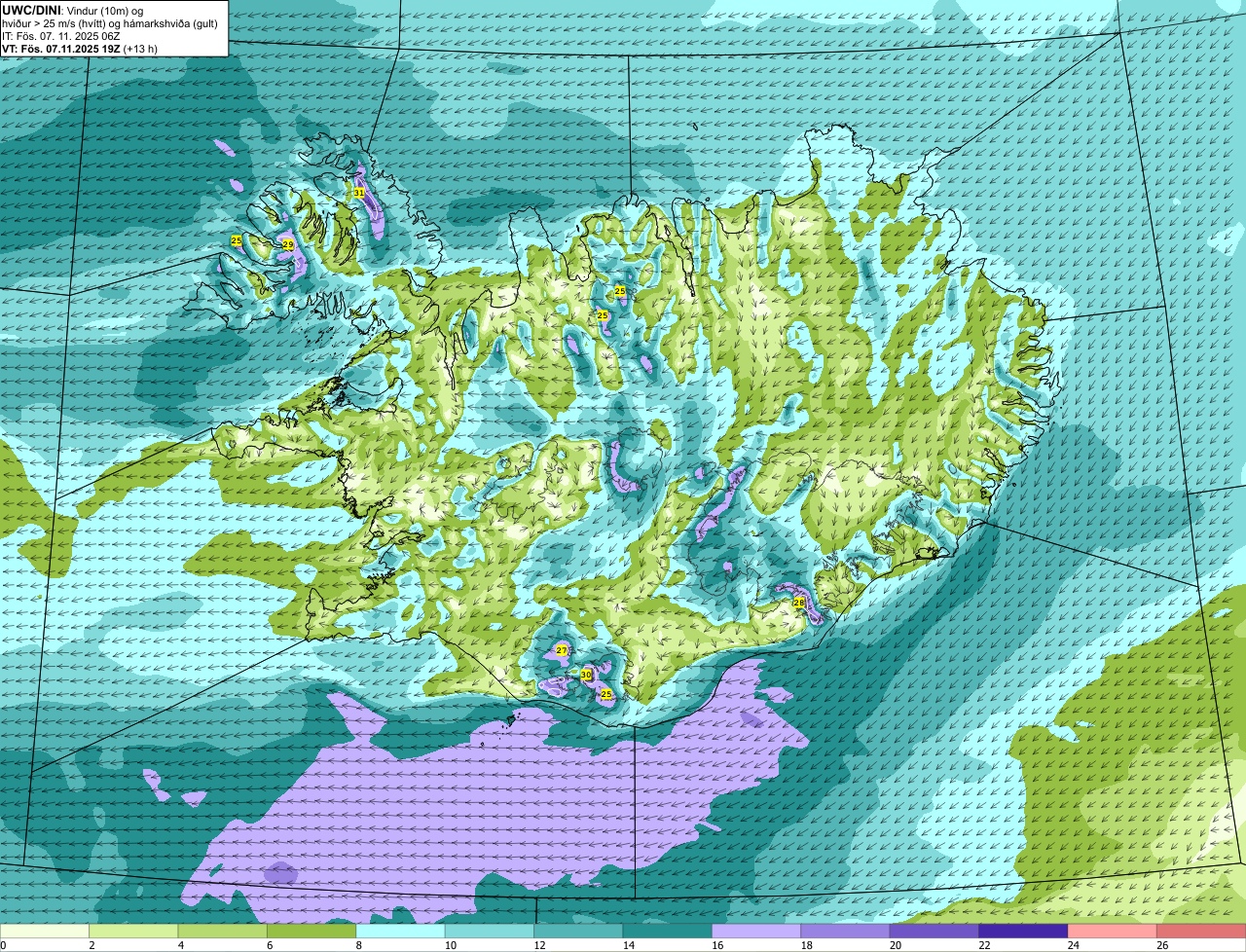Image resolution: width=1246 pixels, height=952 pixels.
Task: Click the yellow gust marker labeled 28
Action: (799, 603)
